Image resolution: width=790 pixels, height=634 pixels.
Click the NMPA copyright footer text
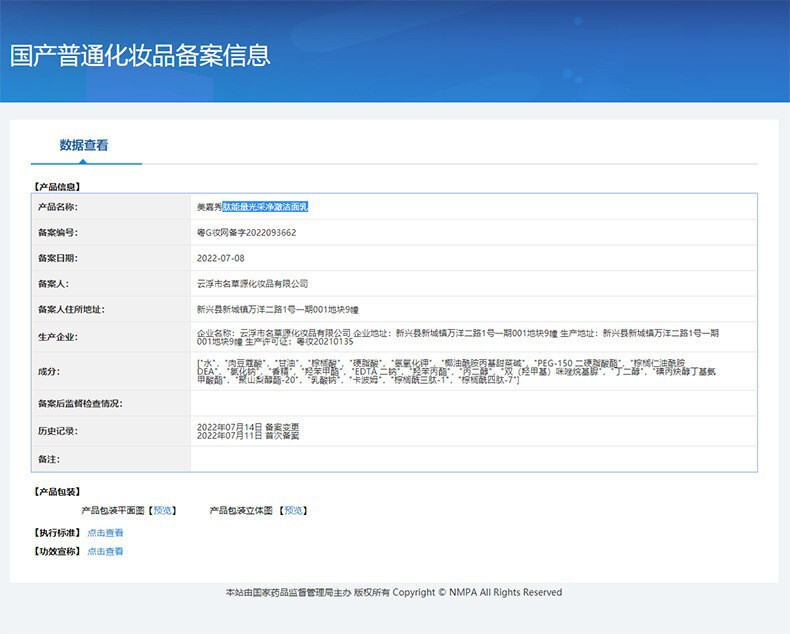394,592
